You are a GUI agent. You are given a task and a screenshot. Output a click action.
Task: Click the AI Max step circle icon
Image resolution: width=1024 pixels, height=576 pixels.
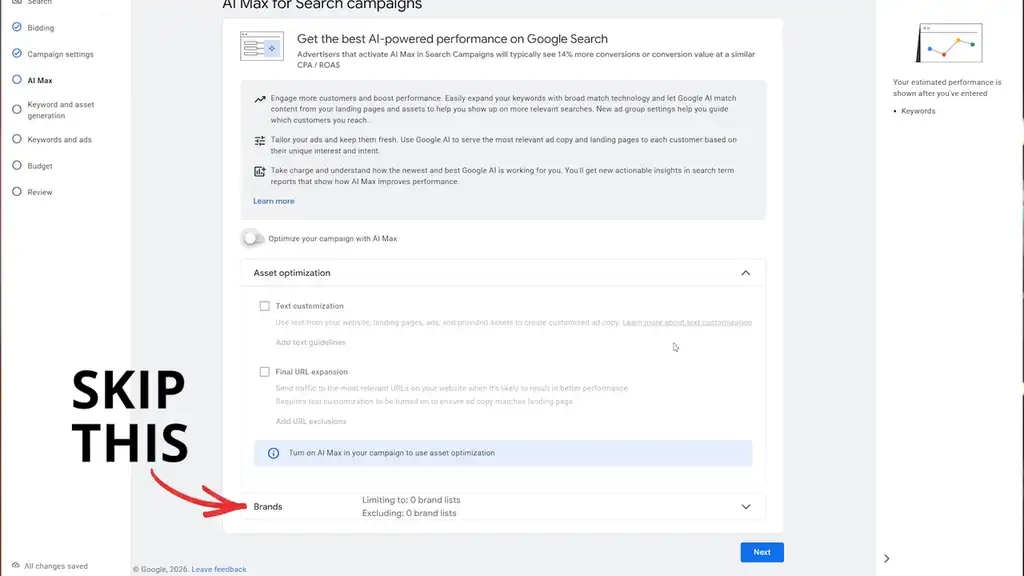(17, 80)
